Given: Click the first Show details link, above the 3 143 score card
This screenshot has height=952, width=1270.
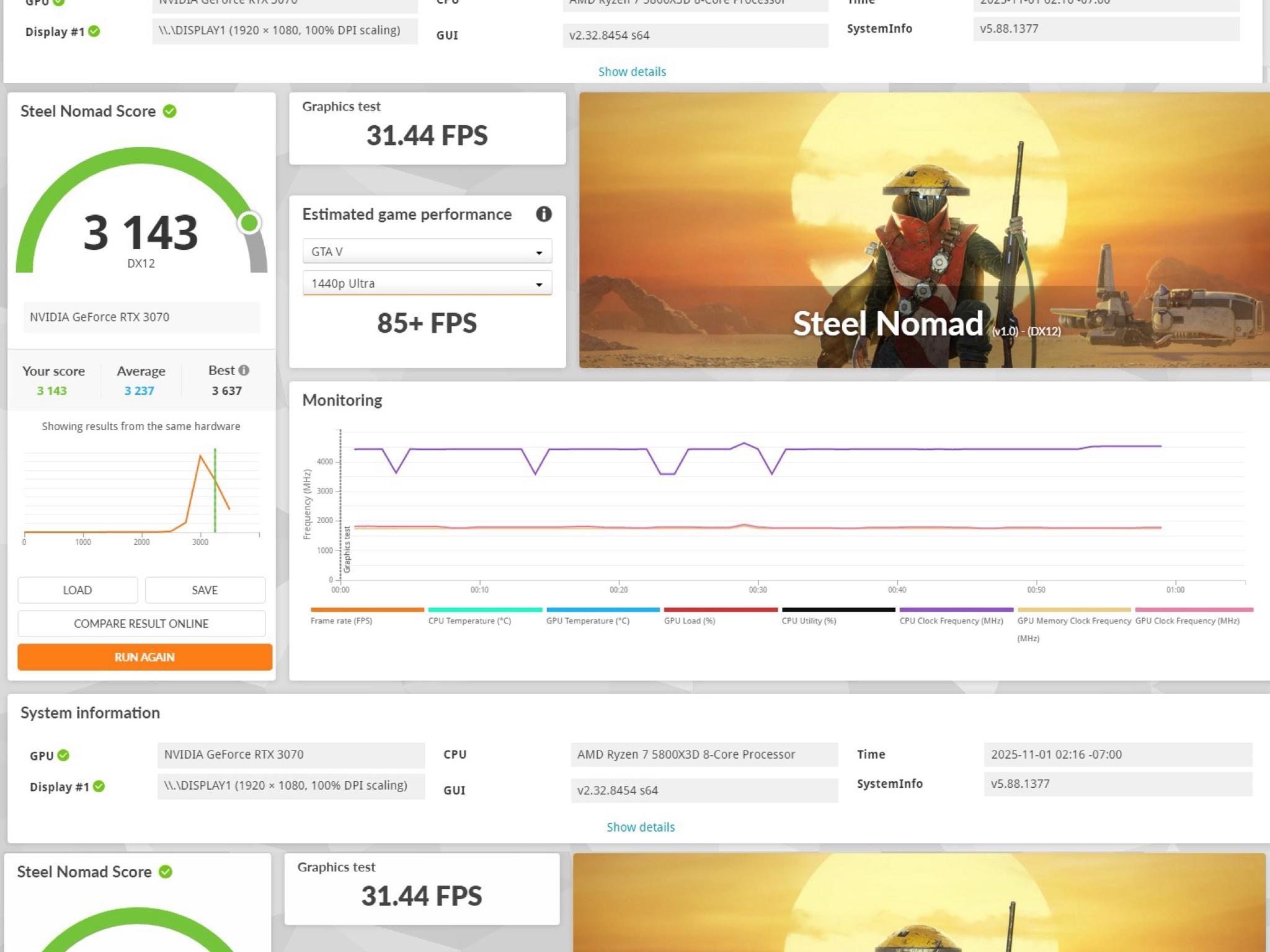Looking at the screenshot, I should [632, 71].
